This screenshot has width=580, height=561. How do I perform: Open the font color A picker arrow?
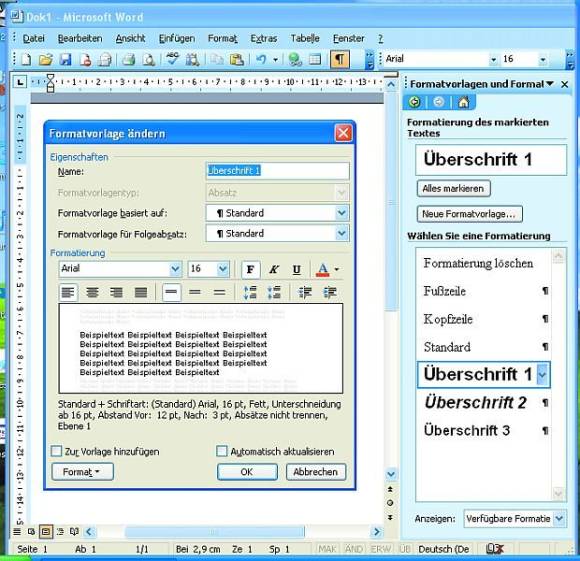(x=337, y=269)
